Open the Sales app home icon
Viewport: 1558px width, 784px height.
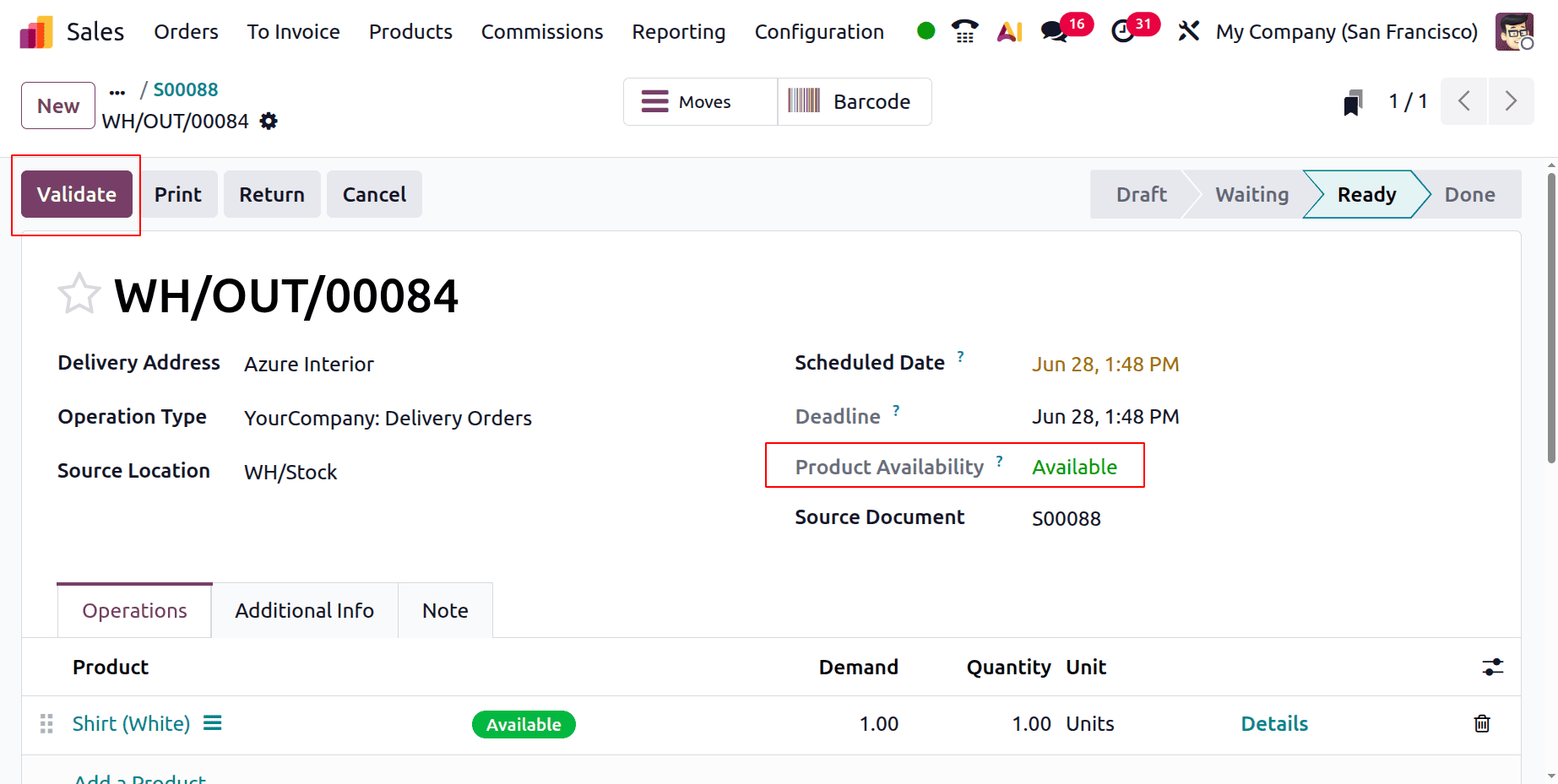tap(36, 32)
